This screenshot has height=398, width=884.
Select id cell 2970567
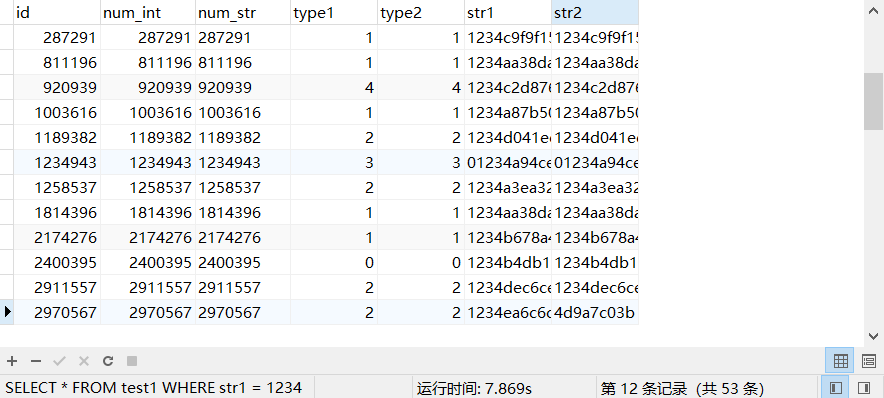pos(57,312)
